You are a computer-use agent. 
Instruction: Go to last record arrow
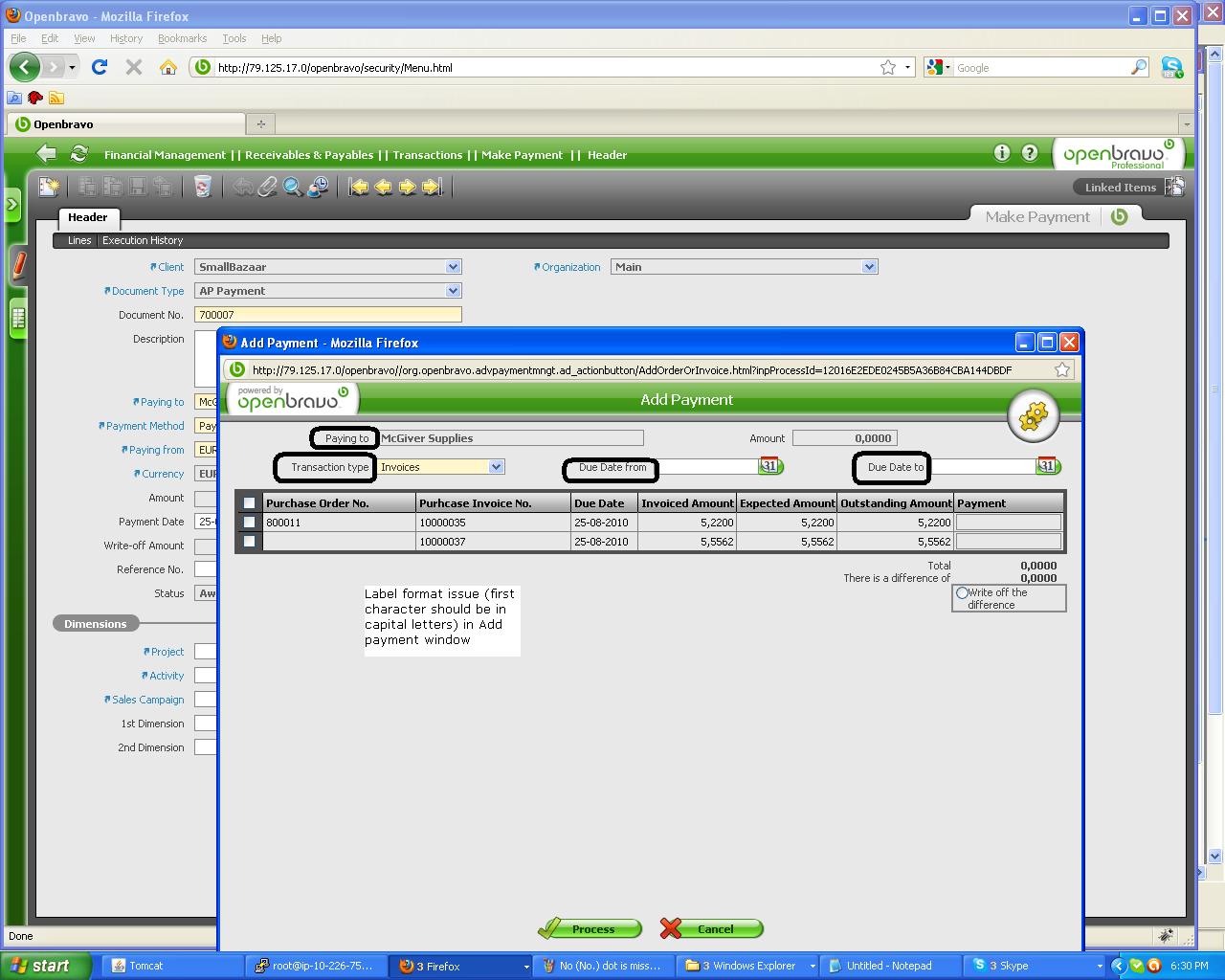coord(432,187)
